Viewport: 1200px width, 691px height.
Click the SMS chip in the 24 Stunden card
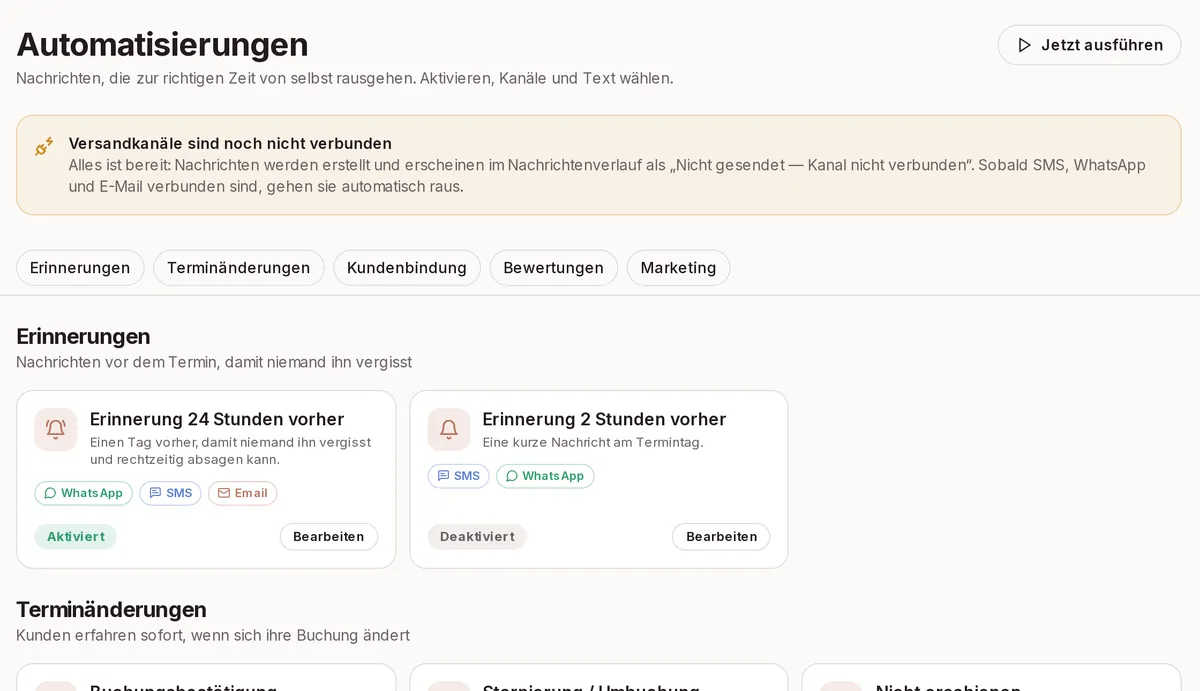170,493
